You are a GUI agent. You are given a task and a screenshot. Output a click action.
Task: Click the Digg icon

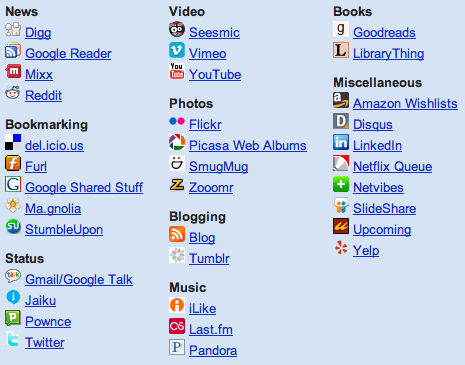tap(13, 30)
